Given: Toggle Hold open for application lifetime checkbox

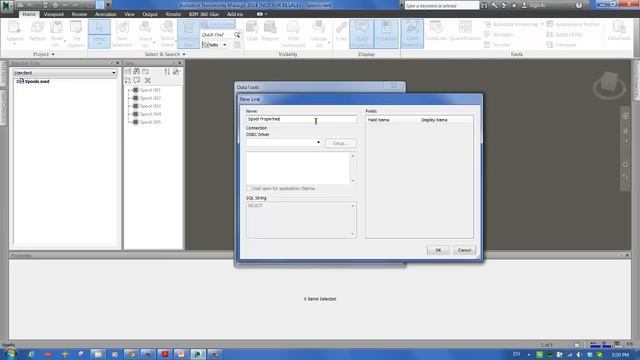Looking at the screenshot, I should tap(249, 188).
